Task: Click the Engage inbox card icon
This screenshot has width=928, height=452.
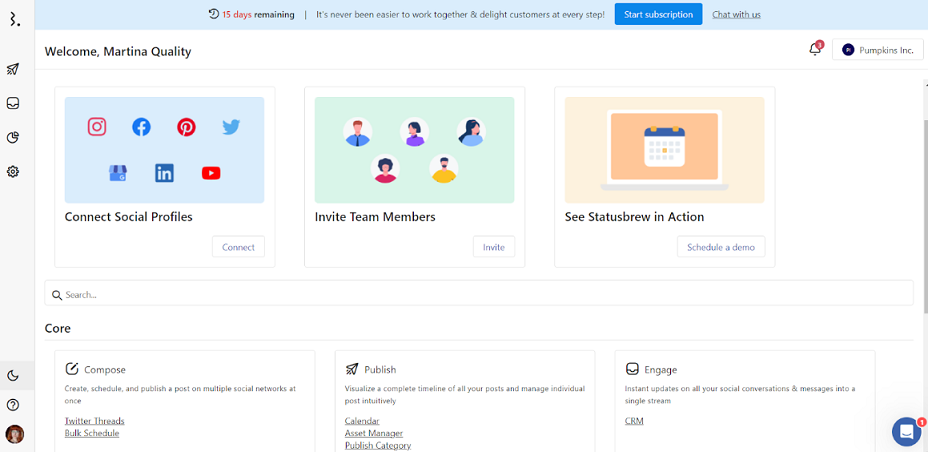Action: (632, 369)
